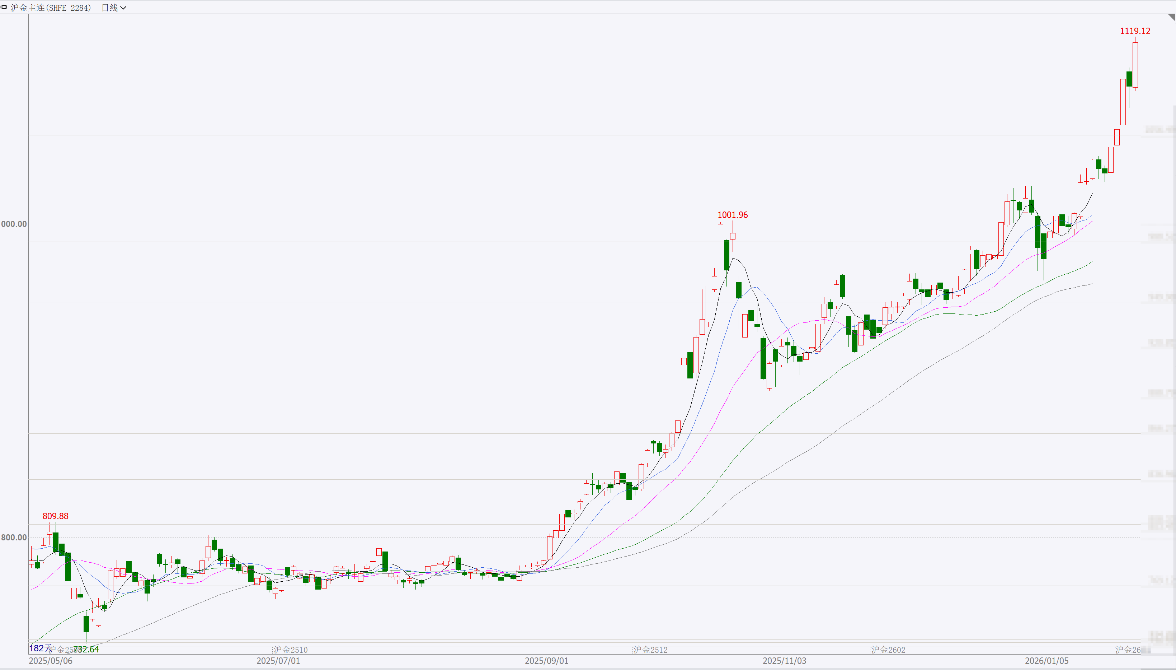The width and height of the screenshot is (1176, 670).
Task: Click the SHFE contract title label
Action: coord(52,7)
